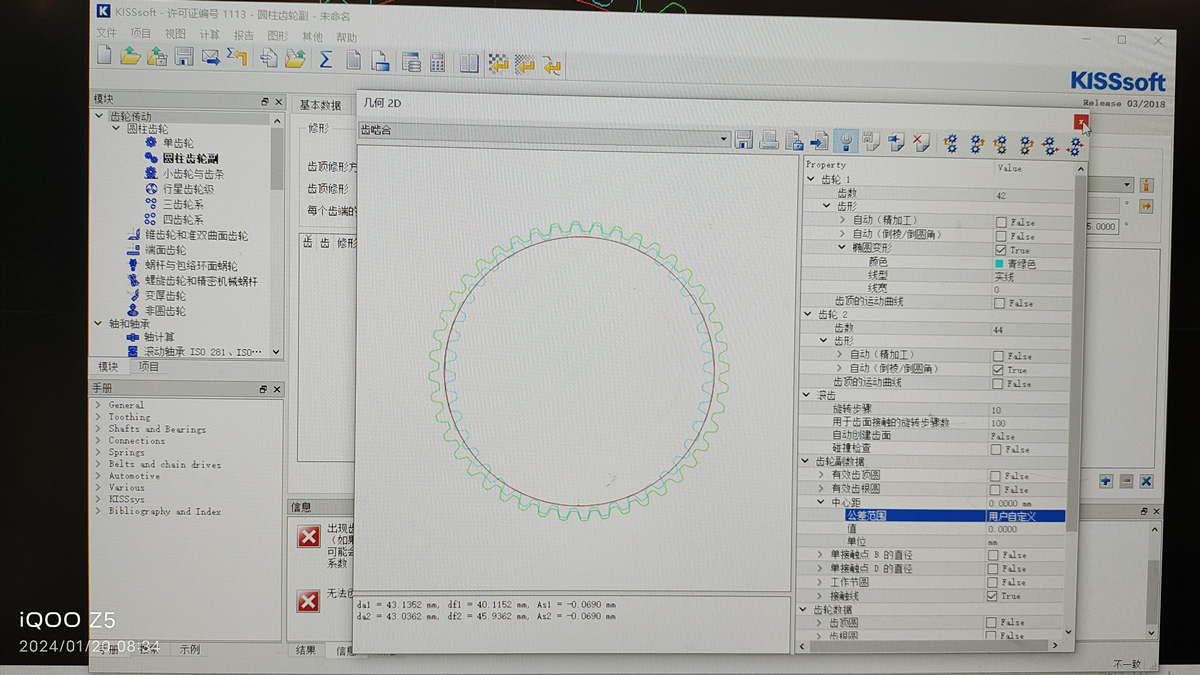Image resolution: width=1200 pixels, height=675 pixels.
Task: Open the 计算 menu
Action: click(209, 35)
